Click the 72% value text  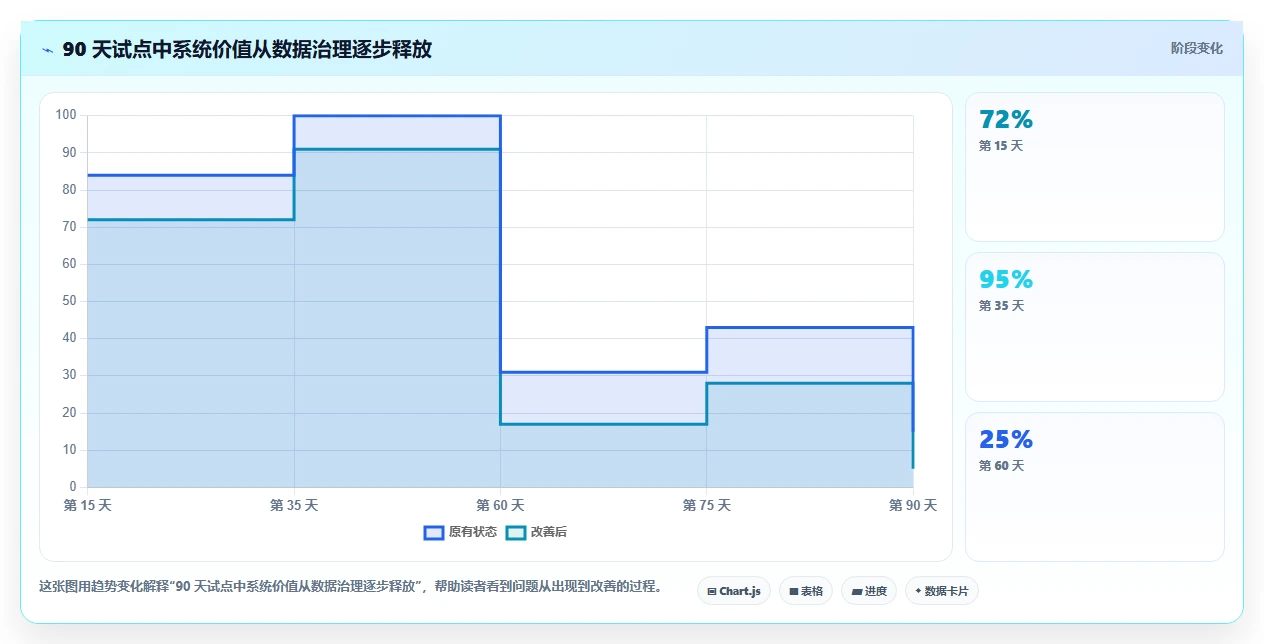[x=1006, y=120]
